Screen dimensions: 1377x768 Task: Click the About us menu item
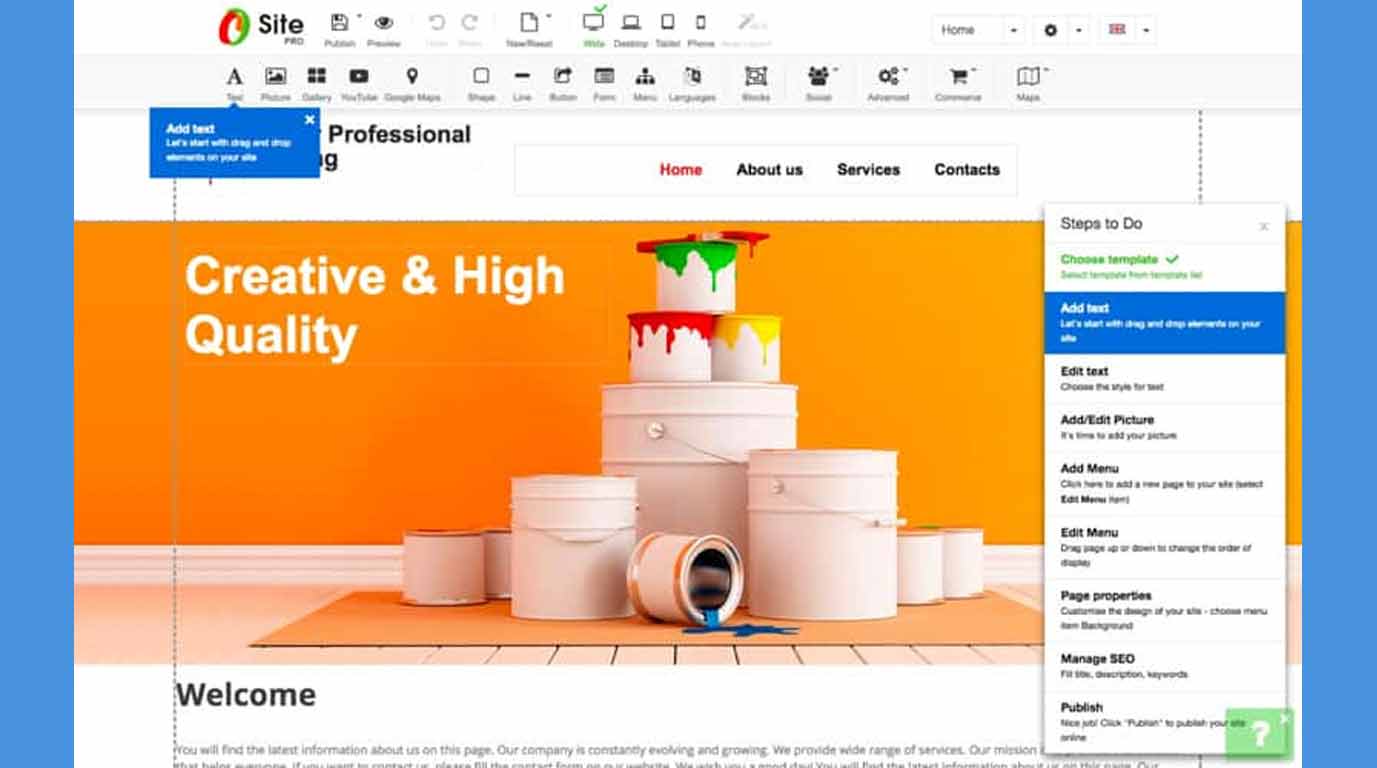tap(770, 170)
